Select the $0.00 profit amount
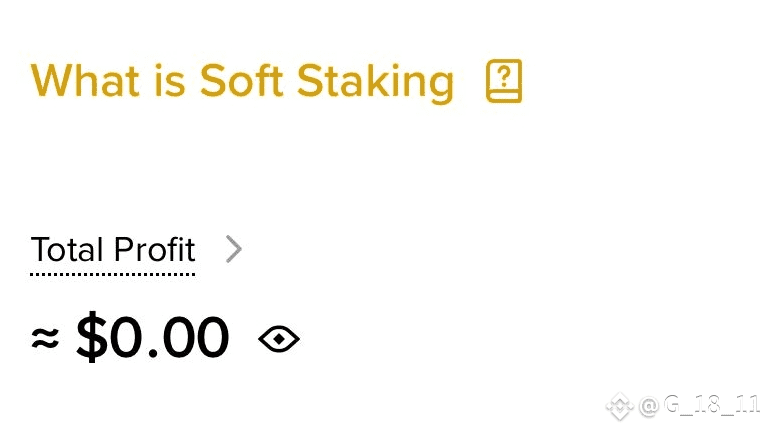The image size is (769, 432). tap(152, 339)
